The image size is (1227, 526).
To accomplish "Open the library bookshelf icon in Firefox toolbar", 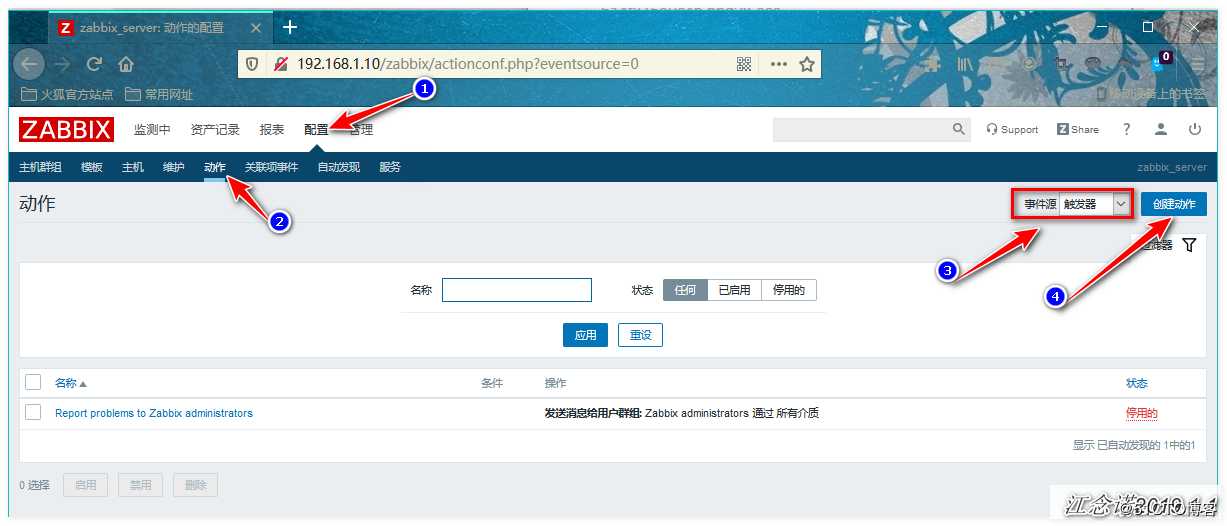I will tap(965, 64).
